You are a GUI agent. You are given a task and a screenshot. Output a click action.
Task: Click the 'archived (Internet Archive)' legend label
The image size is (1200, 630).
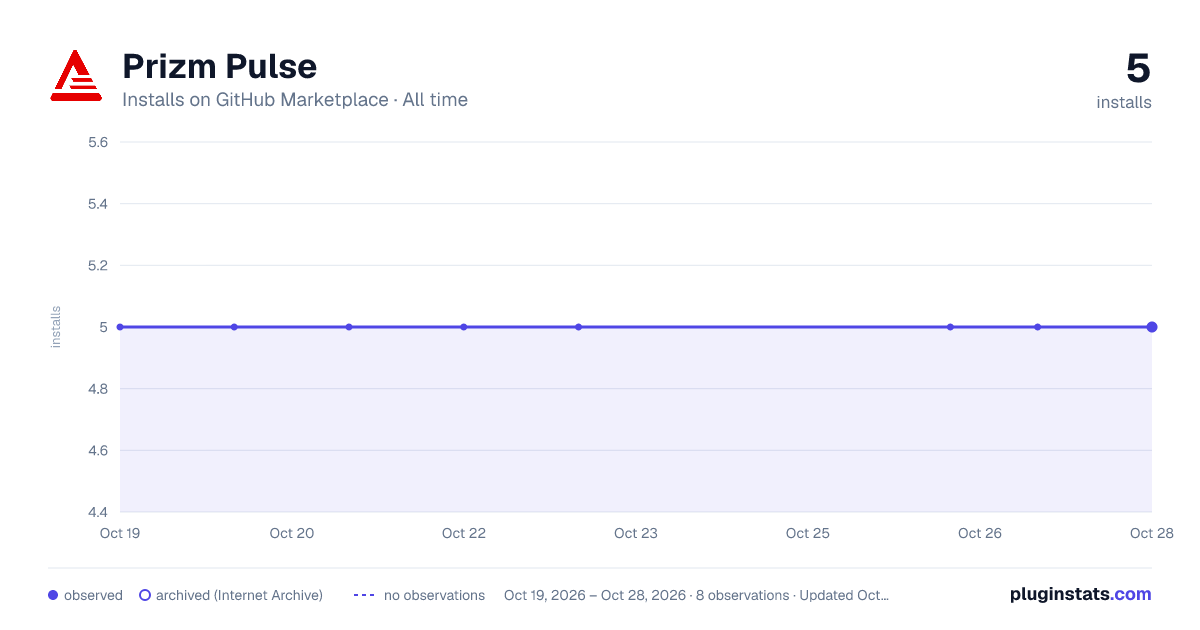click(239, 595)
